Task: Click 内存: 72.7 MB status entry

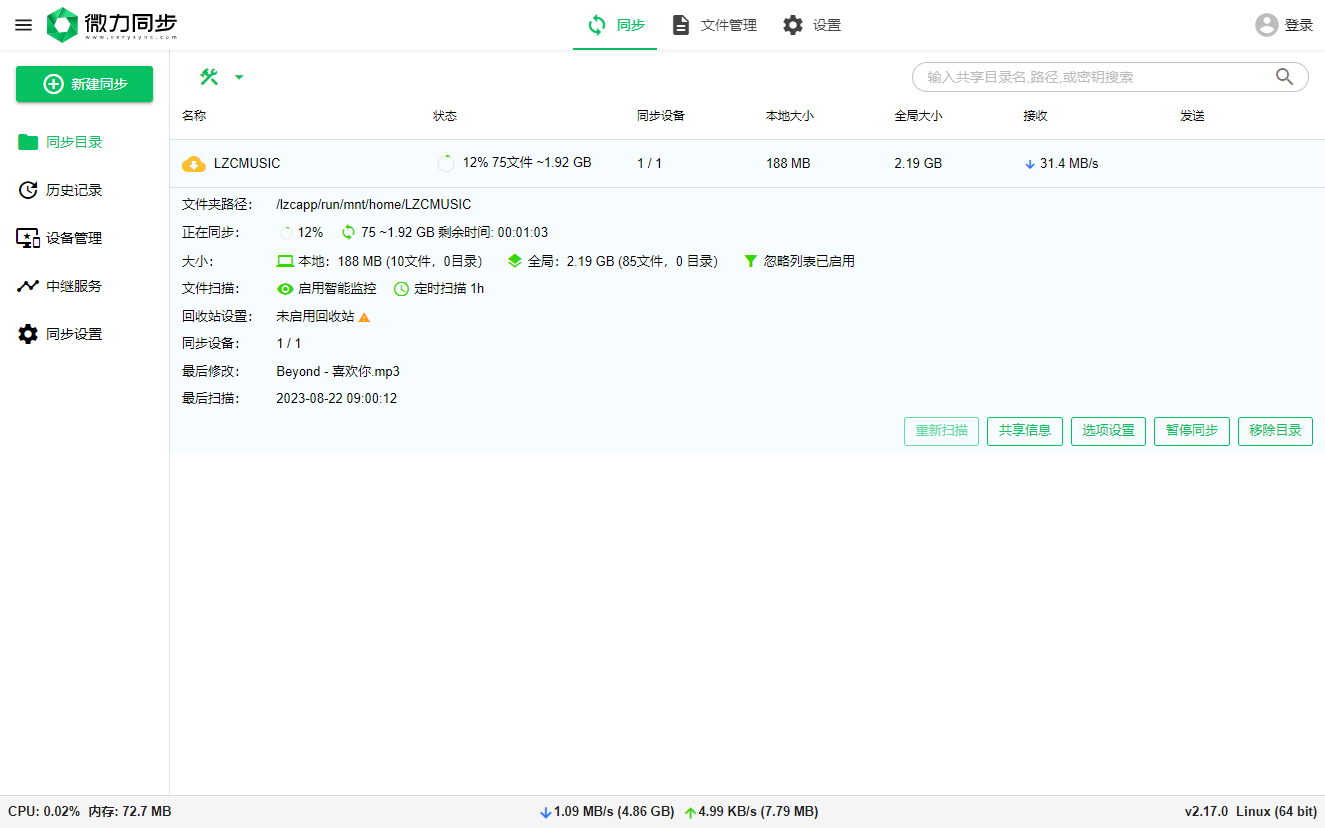Action: (x=130, y=812)
